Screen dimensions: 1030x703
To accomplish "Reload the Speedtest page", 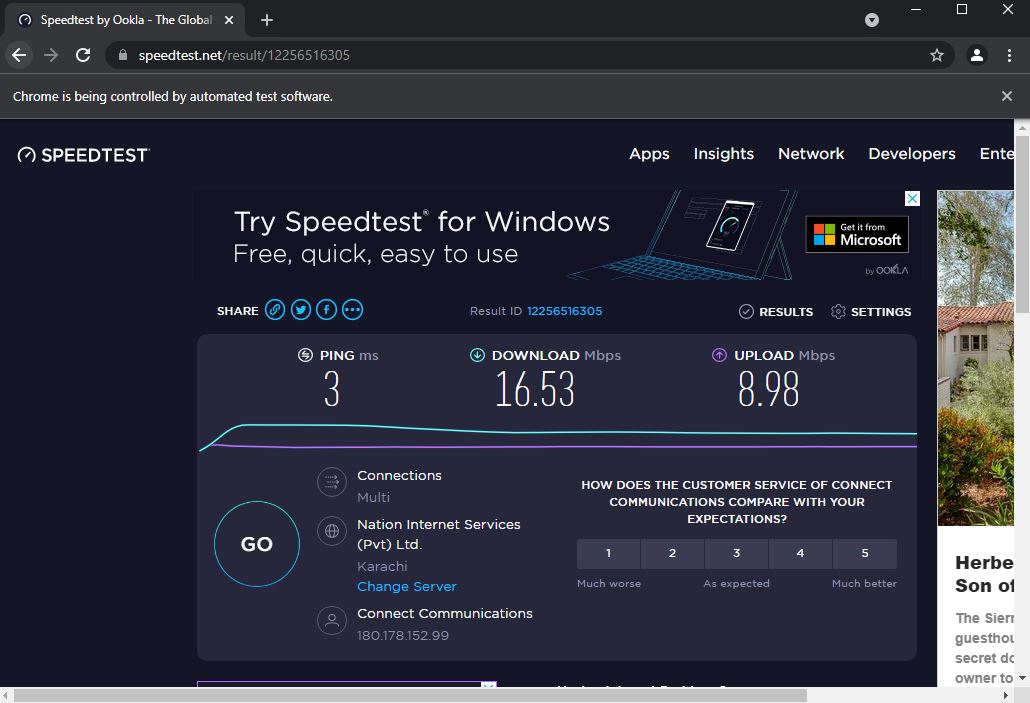I will [x=83, y=55].
